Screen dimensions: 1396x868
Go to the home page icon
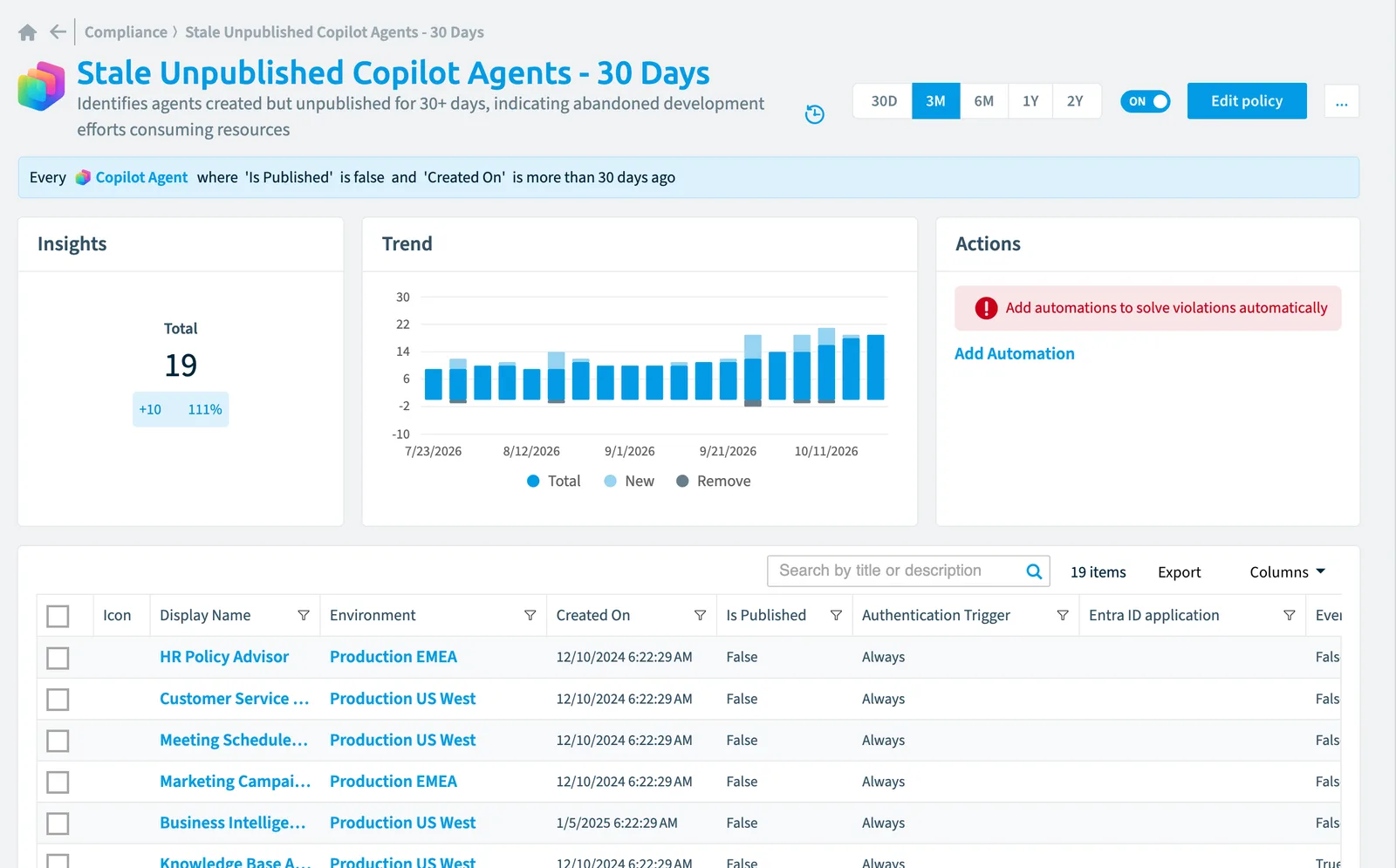pyautogui.click(x=27, y=32)
